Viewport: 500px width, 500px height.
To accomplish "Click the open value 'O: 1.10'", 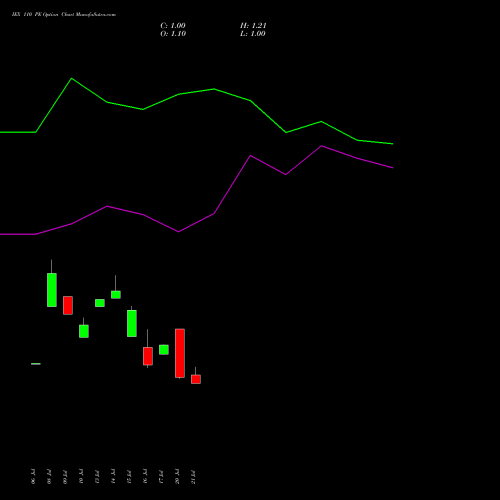I will (173, 34).
